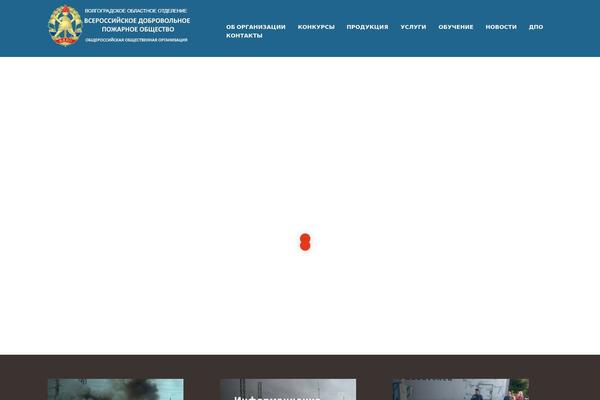Open the ДПО menu item
This screenshot has width=600, height=400.
pos(536,27)
